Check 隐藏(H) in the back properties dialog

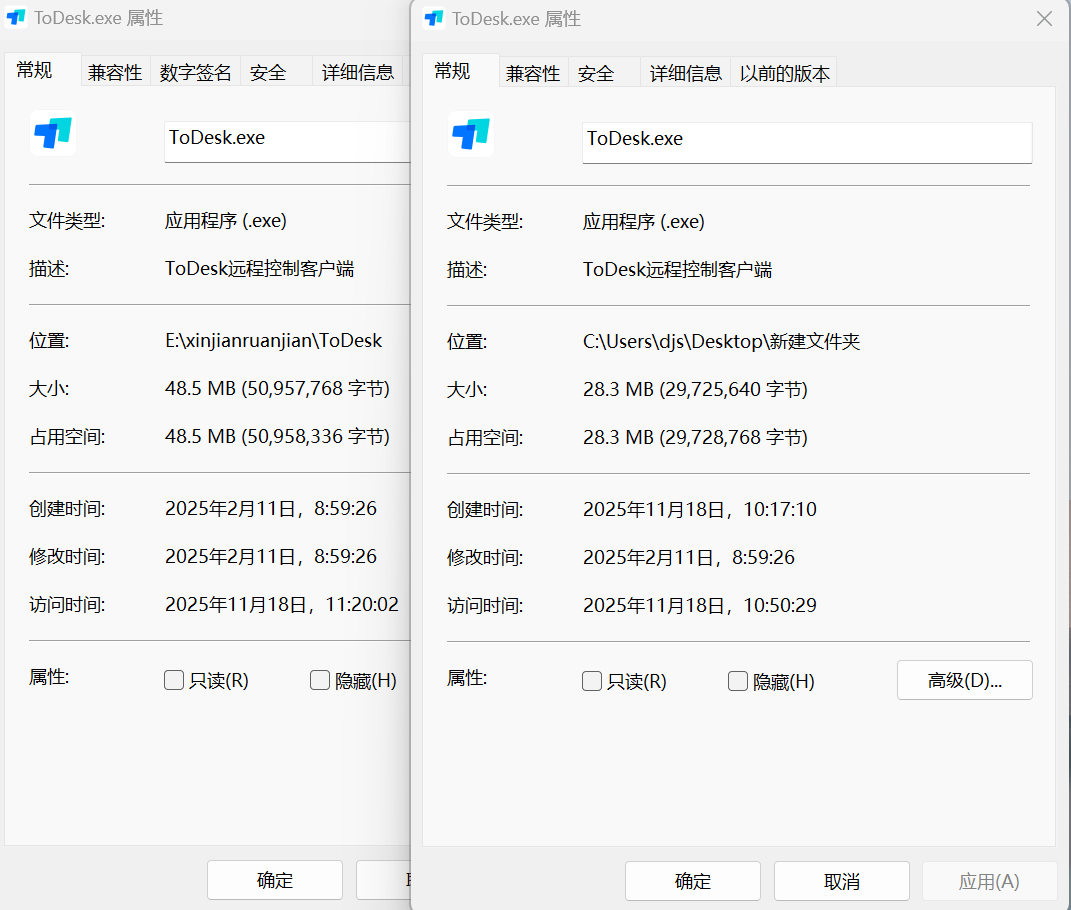319,680
